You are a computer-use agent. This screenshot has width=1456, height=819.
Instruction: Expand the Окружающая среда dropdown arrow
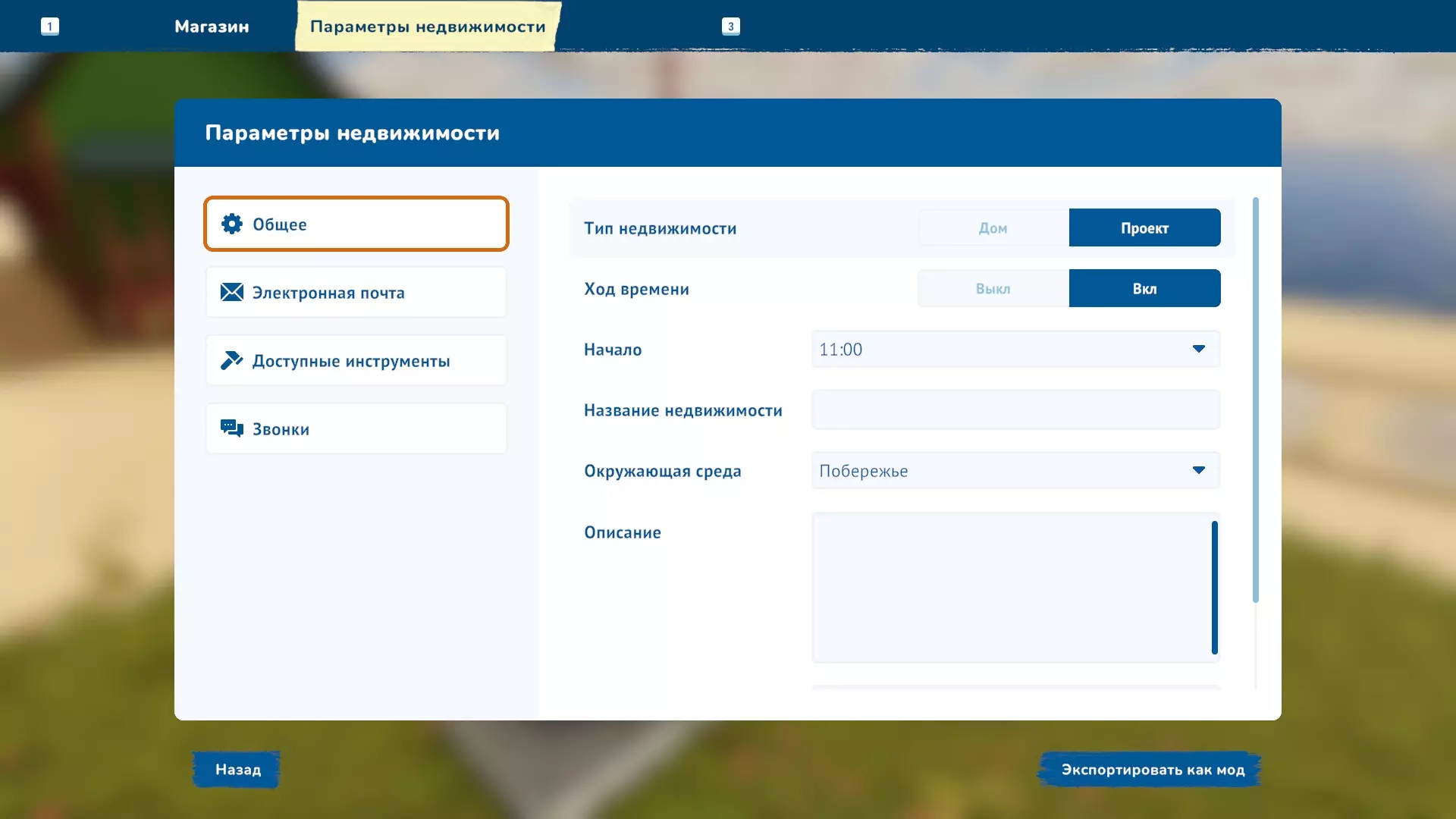point(1198,470)
